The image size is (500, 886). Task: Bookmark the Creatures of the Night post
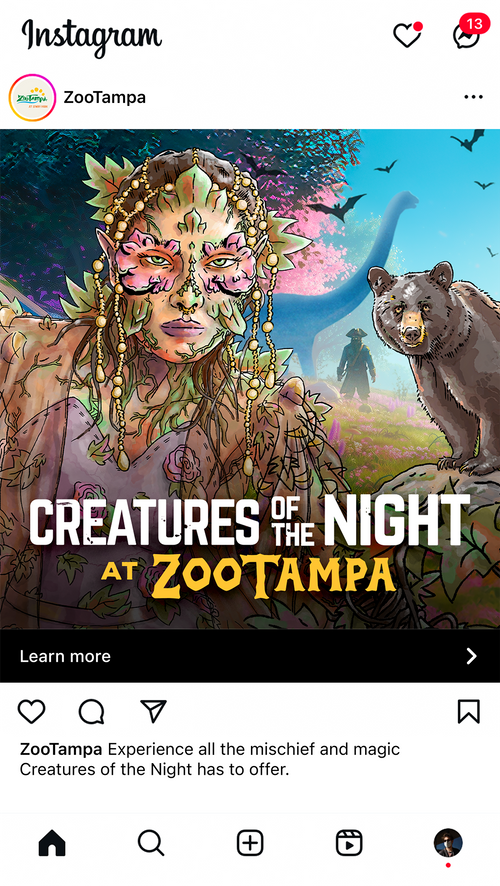pyautogui.click(x=468, y=711)
